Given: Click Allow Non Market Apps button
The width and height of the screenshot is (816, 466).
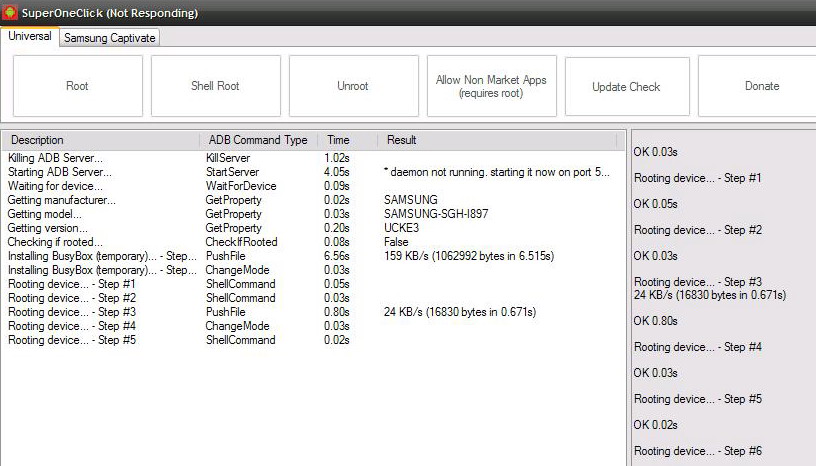Looking at the screenshot, I should coord(491,86).
